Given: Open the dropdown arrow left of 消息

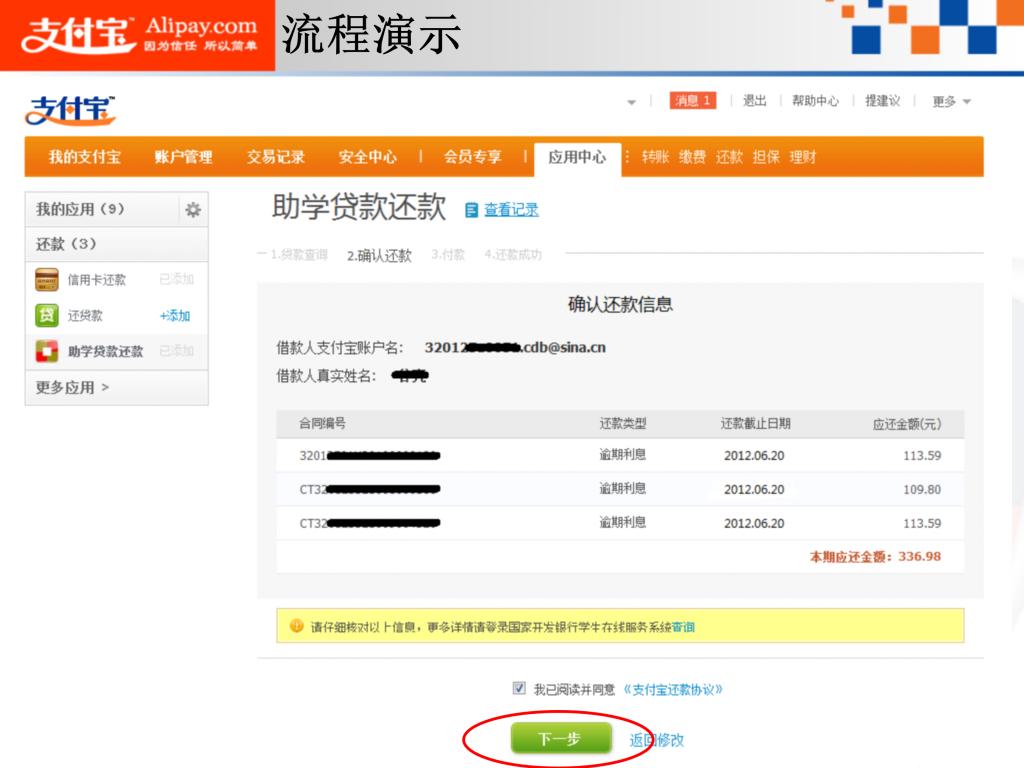Looking at the screenshot, I should [x=631, y=102].
